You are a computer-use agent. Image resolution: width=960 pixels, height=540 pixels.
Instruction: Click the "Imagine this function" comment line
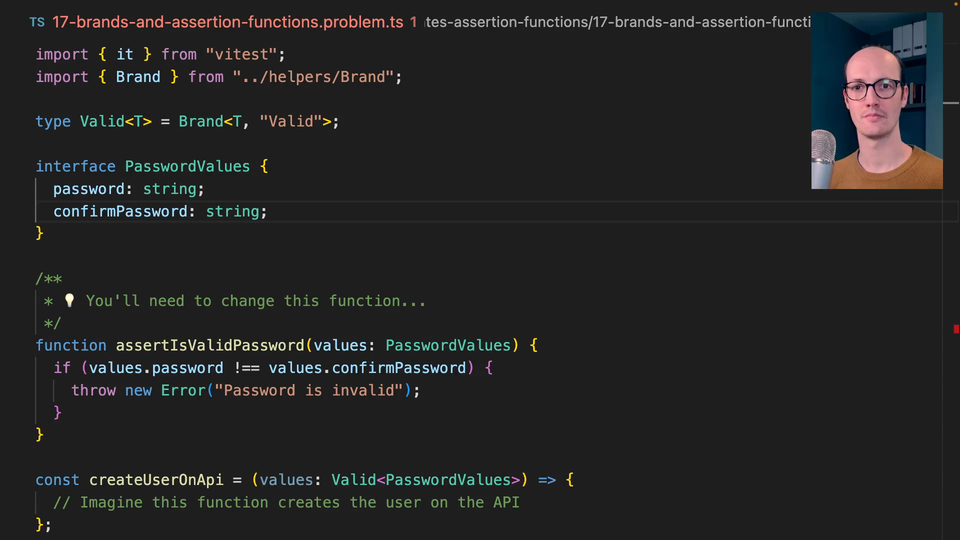pos(286,502)
